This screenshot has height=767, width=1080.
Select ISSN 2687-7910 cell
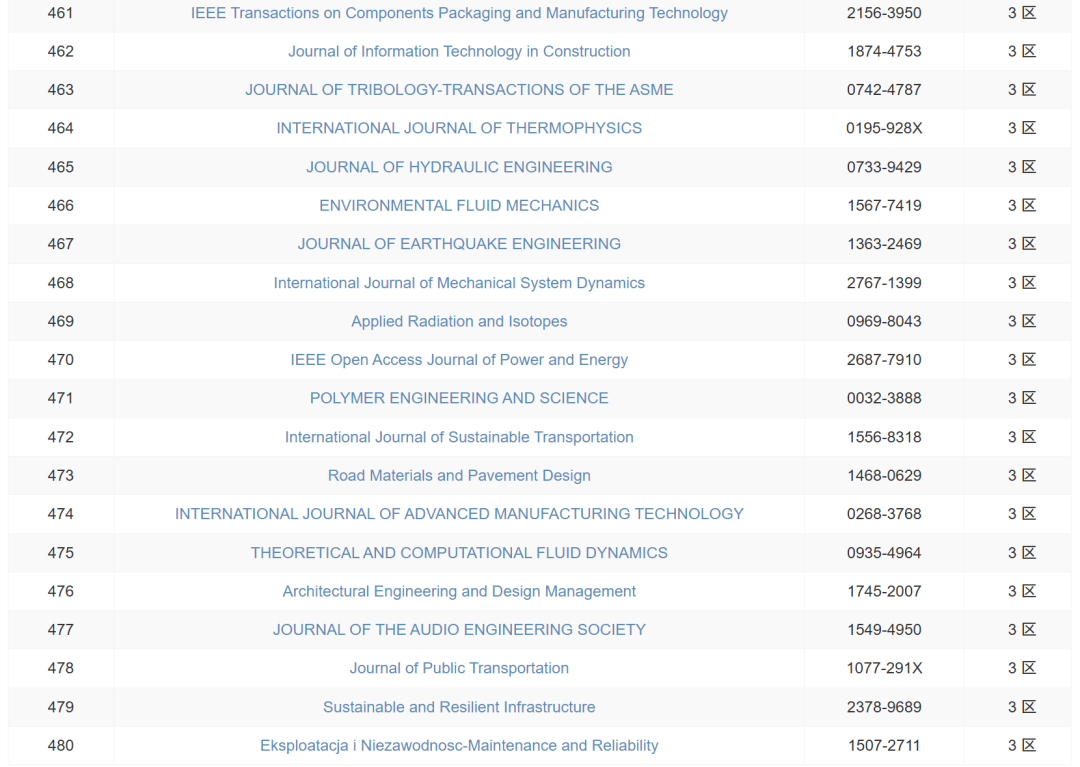(884, 360)
